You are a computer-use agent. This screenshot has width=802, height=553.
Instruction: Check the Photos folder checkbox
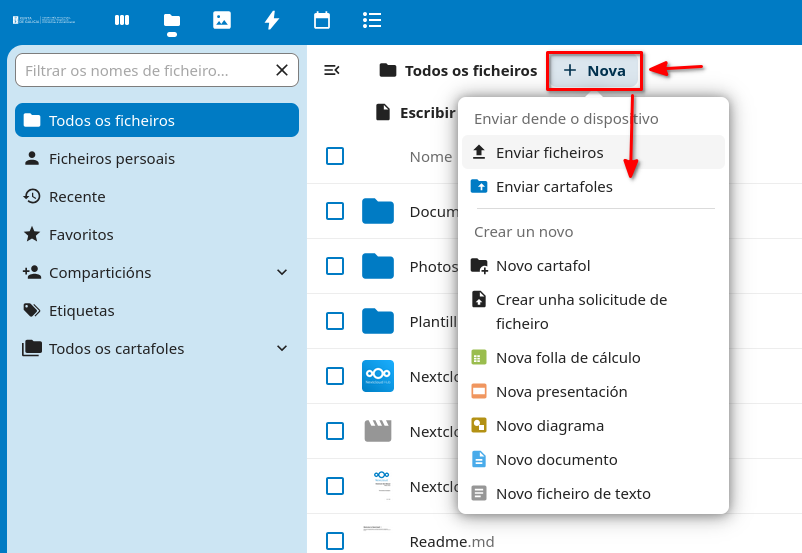pyautogui.click(x=335, y=266)
